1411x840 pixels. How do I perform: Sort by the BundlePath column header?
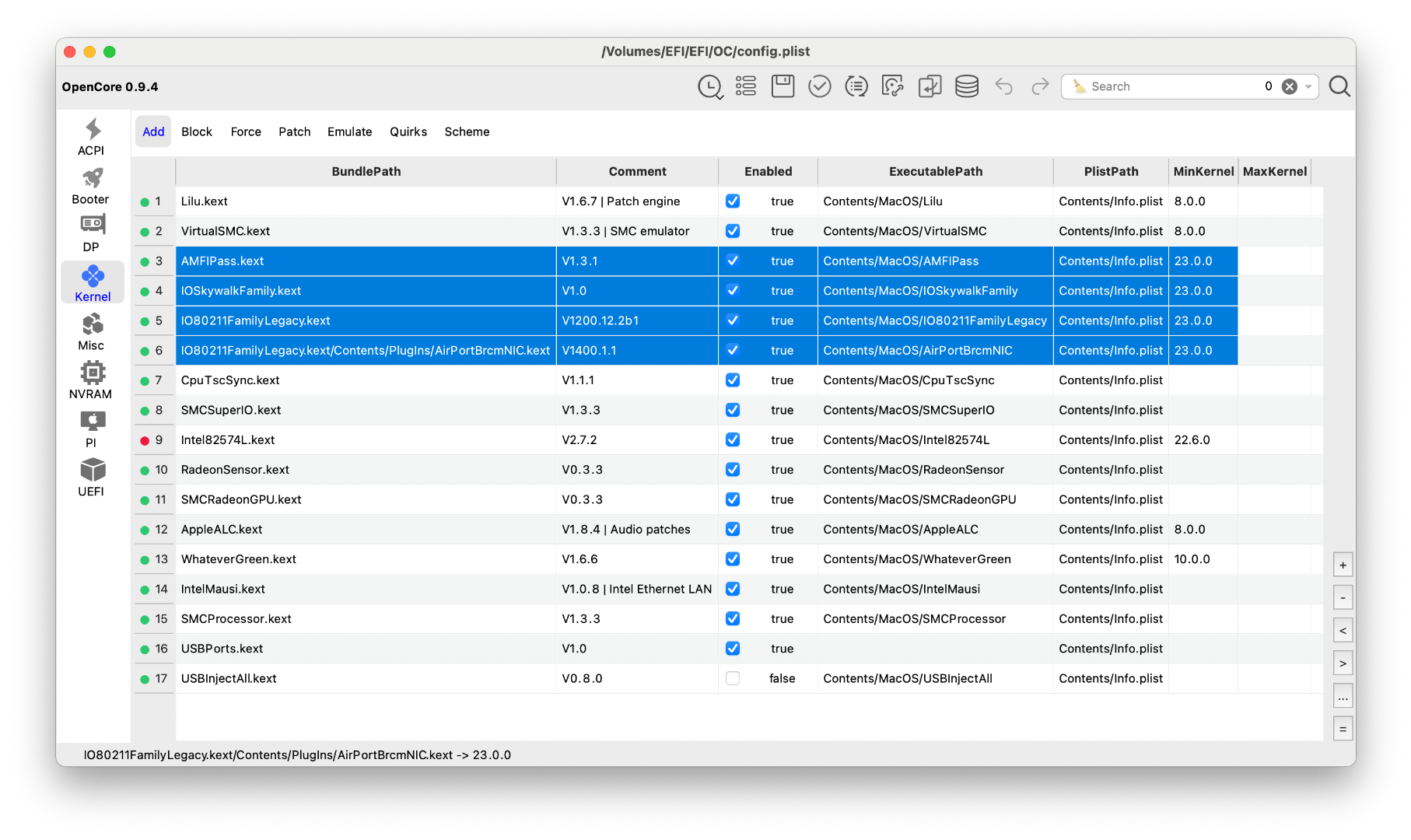[366, 172]
